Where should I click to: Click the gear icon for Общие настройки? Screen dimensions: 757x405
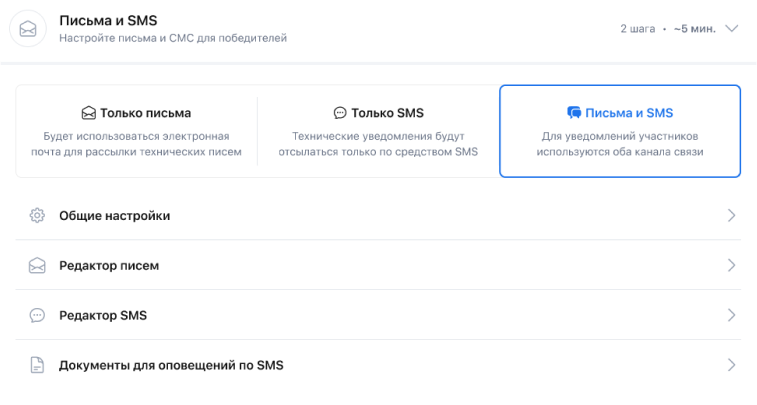[x=37, y=215]
